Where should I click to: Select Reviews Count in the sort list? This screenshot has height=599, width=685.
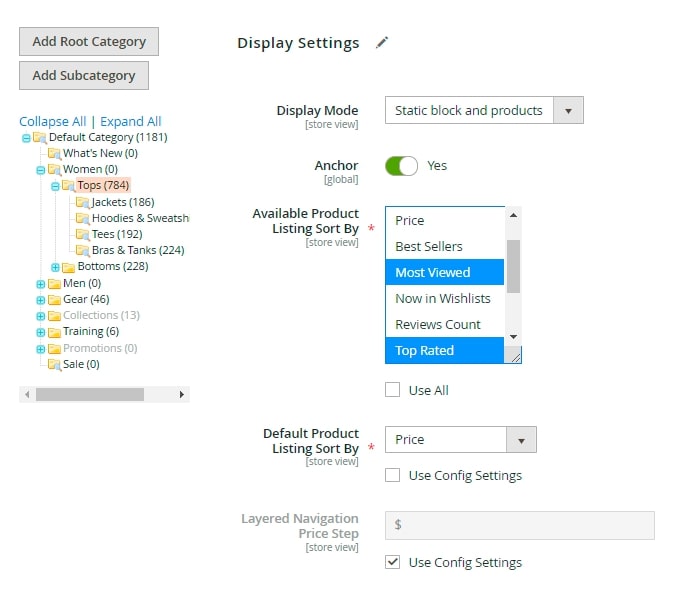(x=438, y=325)
